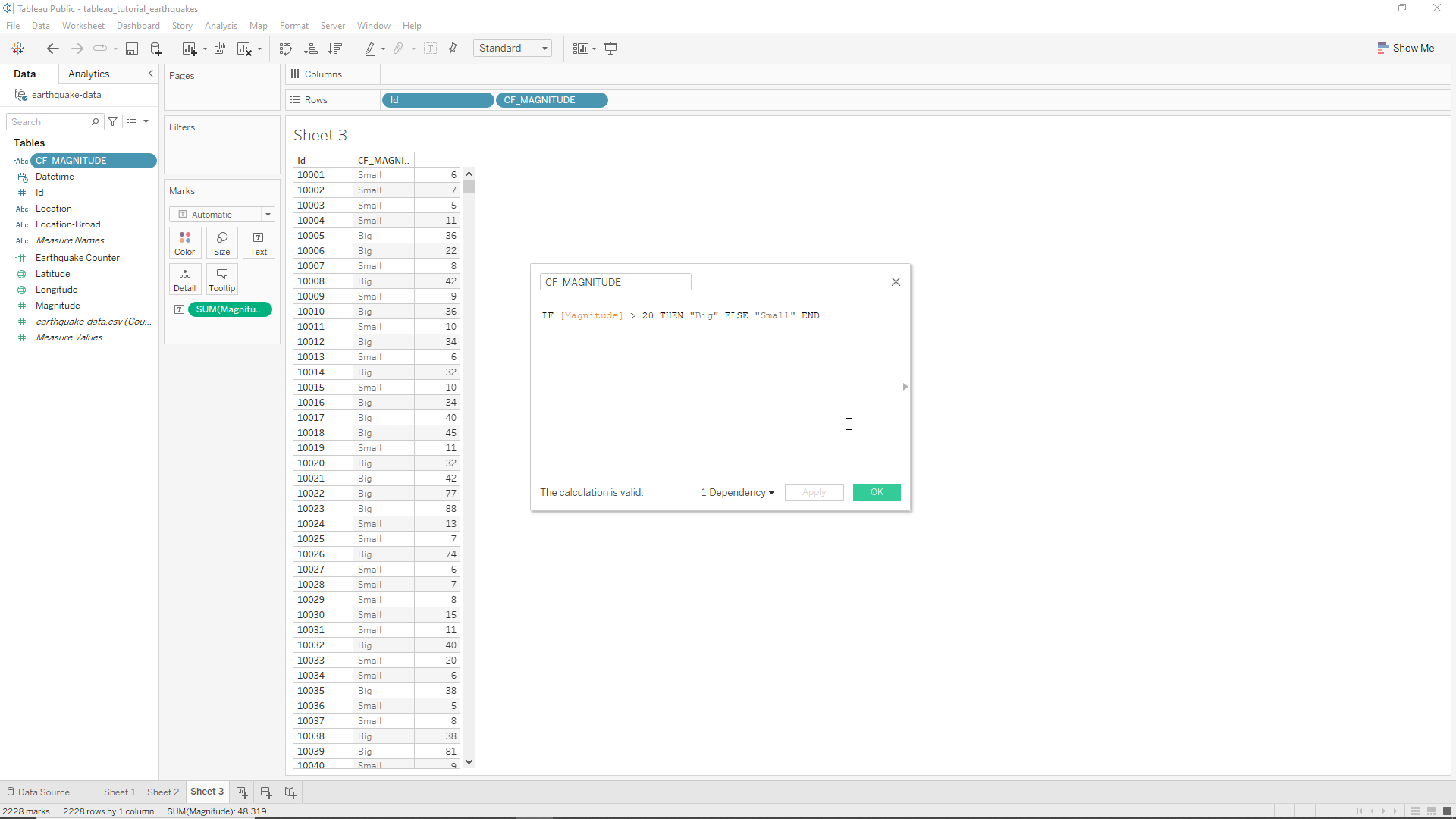1456x819 pixels.
Task: Click the New Dashboard tab icon
Action: 266,792
